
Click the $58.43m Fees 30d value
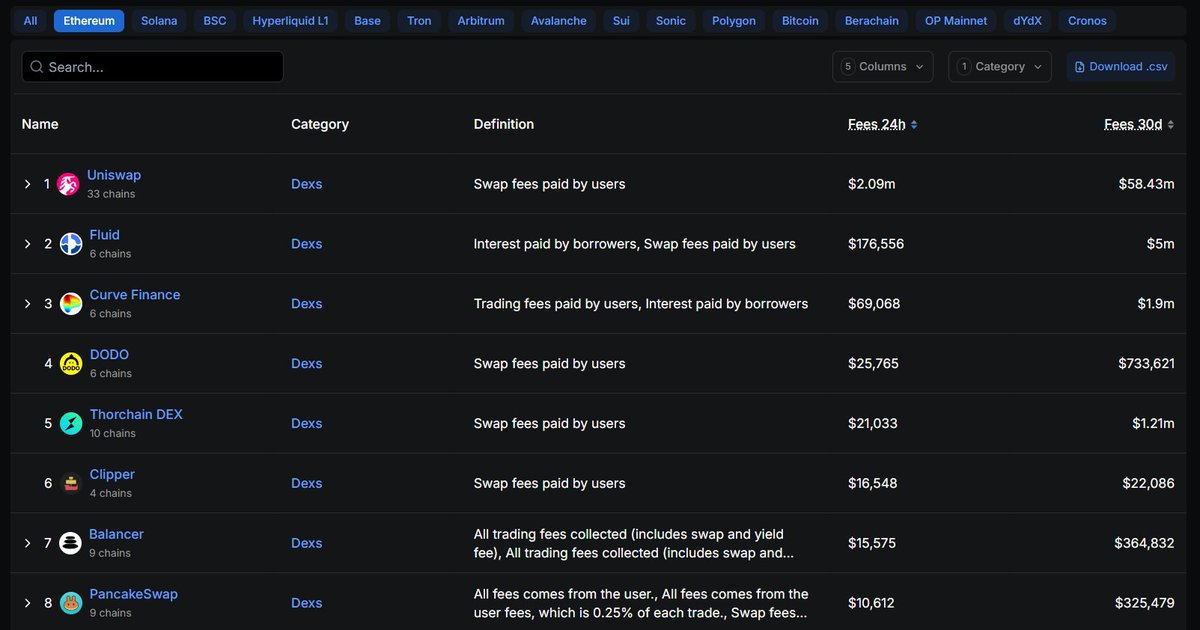pyautogui.click(x=1147, y=184)
